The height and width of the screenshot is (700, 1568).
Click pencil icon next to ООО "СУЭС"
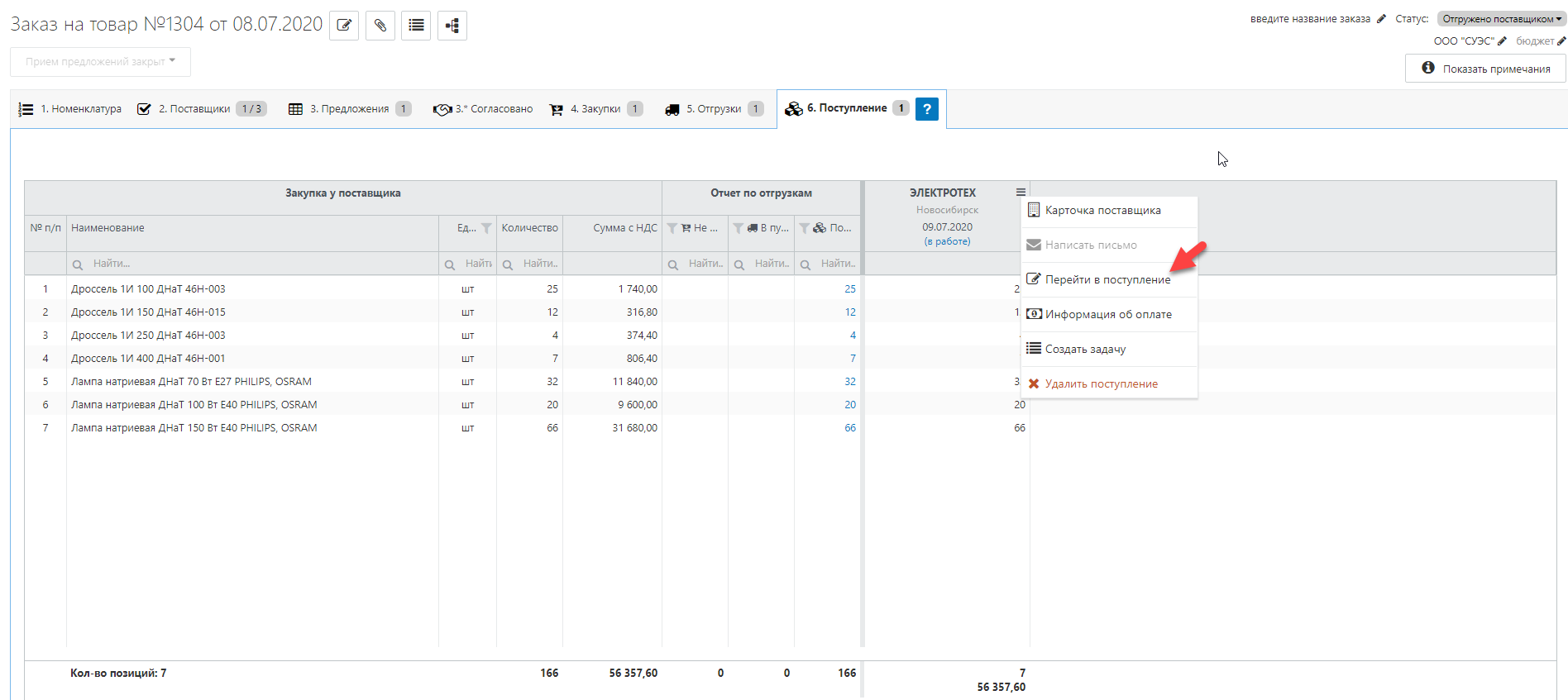[1502, 41]
